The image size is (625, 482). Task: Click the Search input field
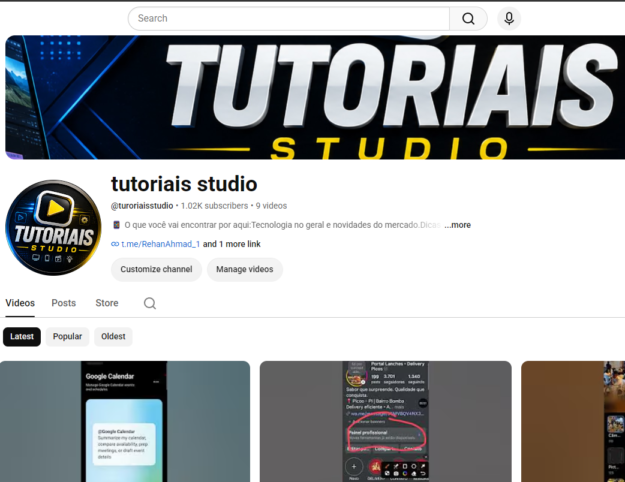point(289,19)
